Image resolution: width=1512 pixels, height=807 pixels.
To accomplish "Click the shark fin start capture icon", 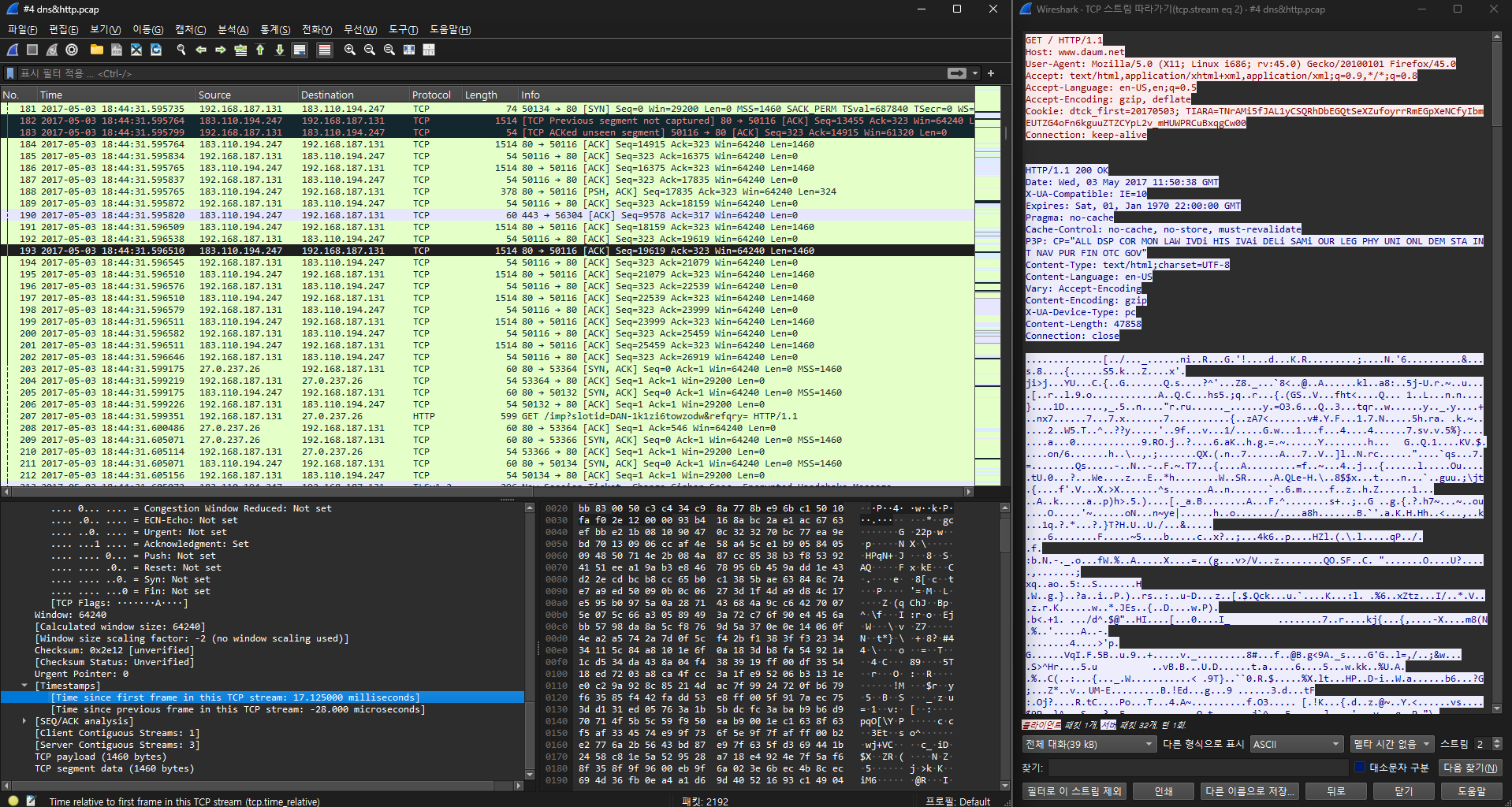I will [13, 50].
